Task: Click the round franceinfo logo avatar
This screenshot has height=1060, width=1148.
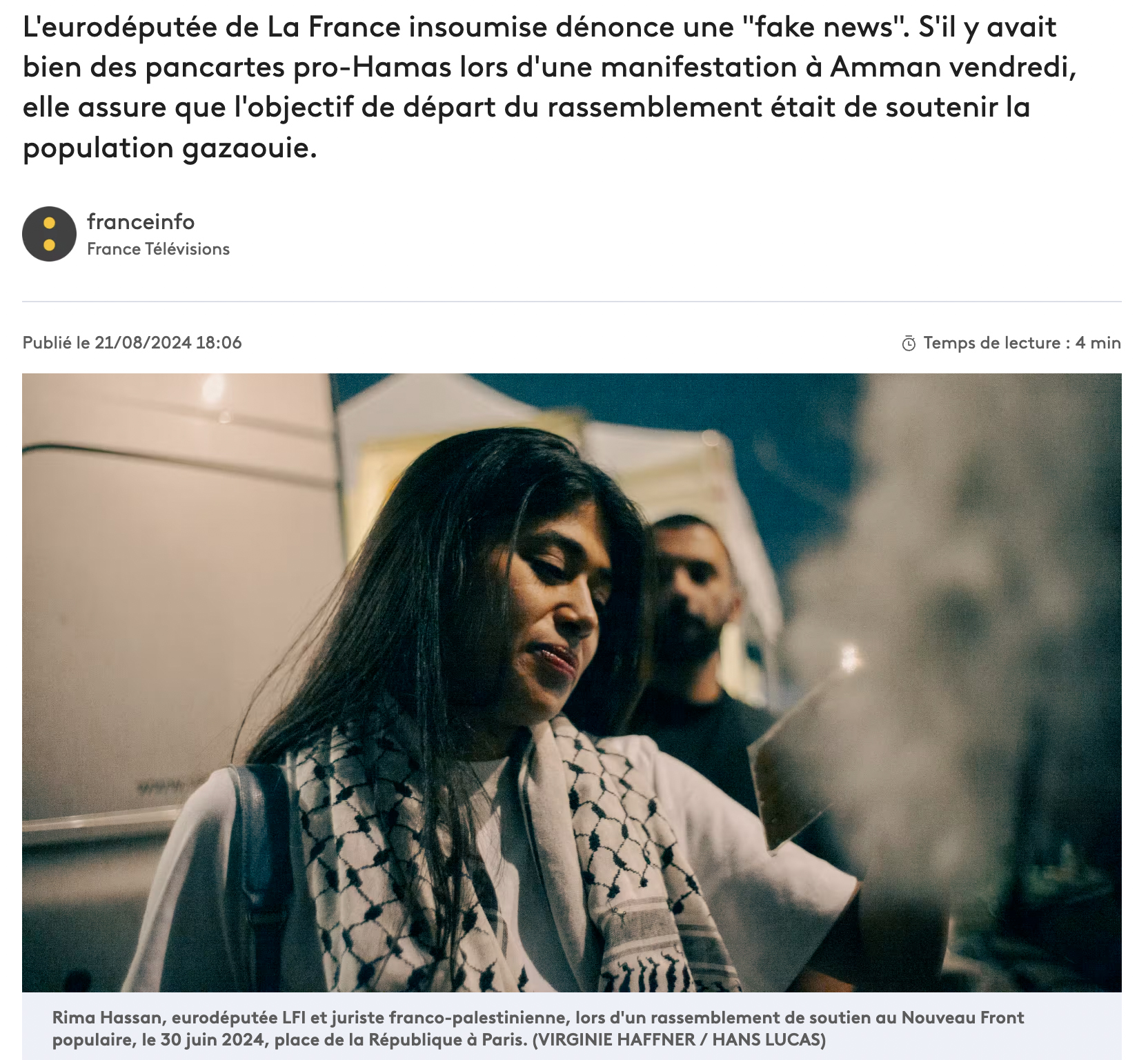Action: point(49,234)
